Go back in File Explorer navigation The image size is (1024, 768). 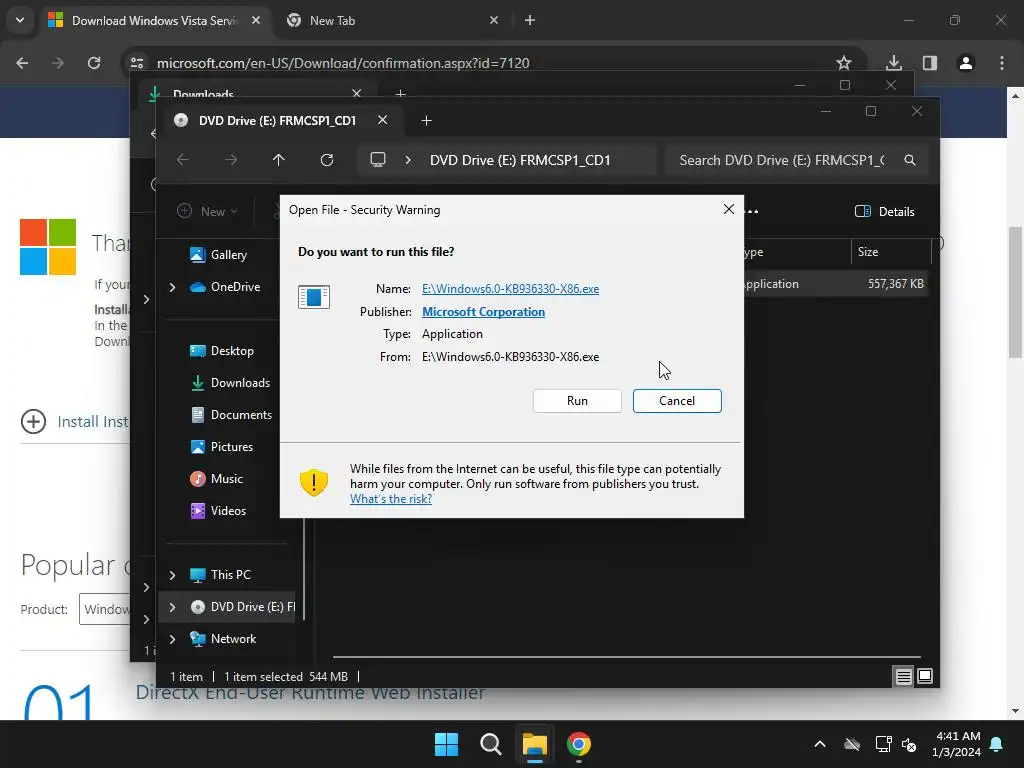[183, 160]
